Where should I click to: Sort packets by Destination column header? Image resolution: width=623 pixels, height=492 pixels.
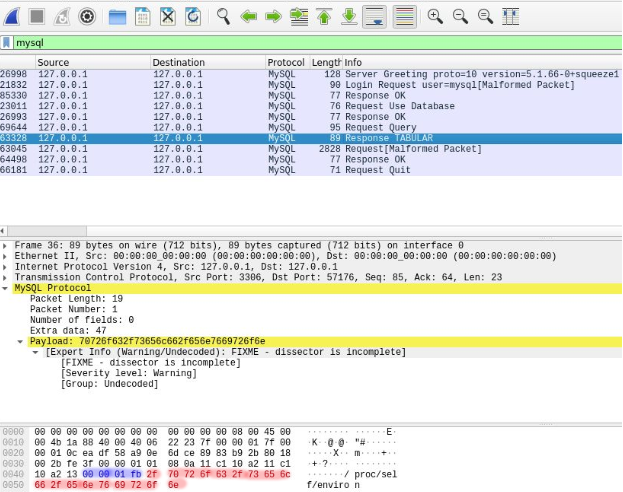[x=205, y=63]
